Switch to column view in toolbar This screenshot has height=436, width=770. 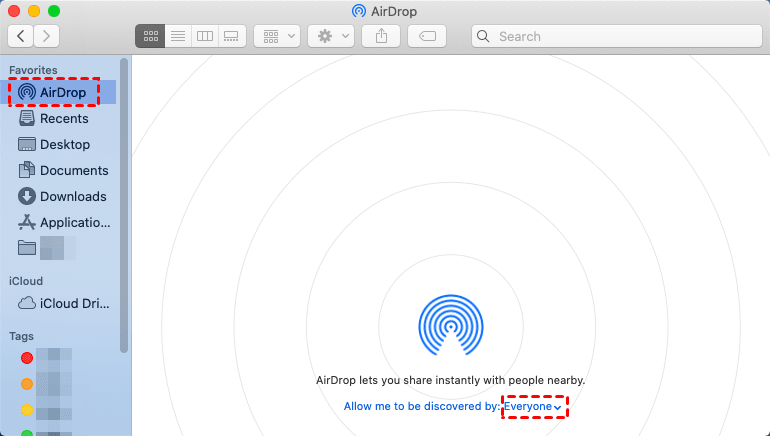(x=205, y=36)
